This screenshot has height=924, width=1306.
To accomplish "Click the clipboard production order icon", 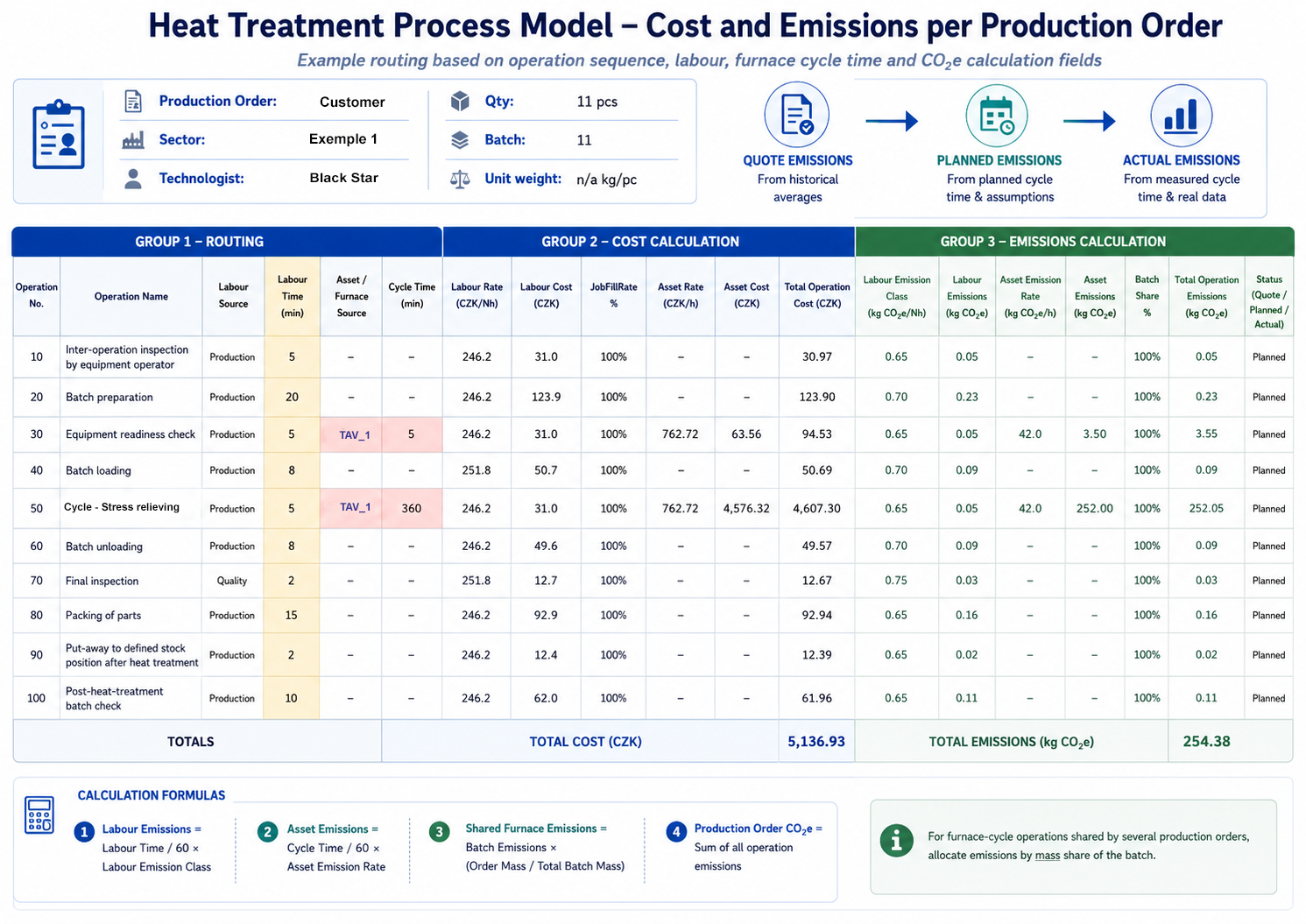I will (59, 135).
